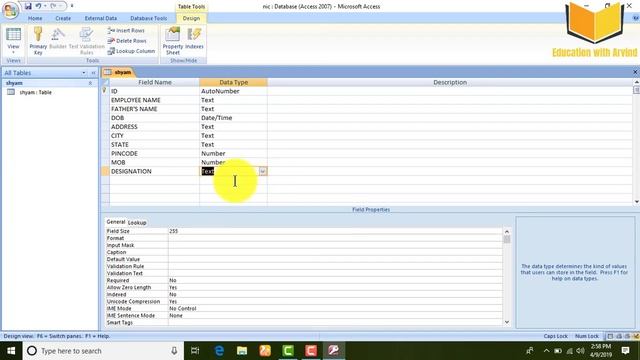
Task: Select the Design ribbon tab
Action: [191, 18]
